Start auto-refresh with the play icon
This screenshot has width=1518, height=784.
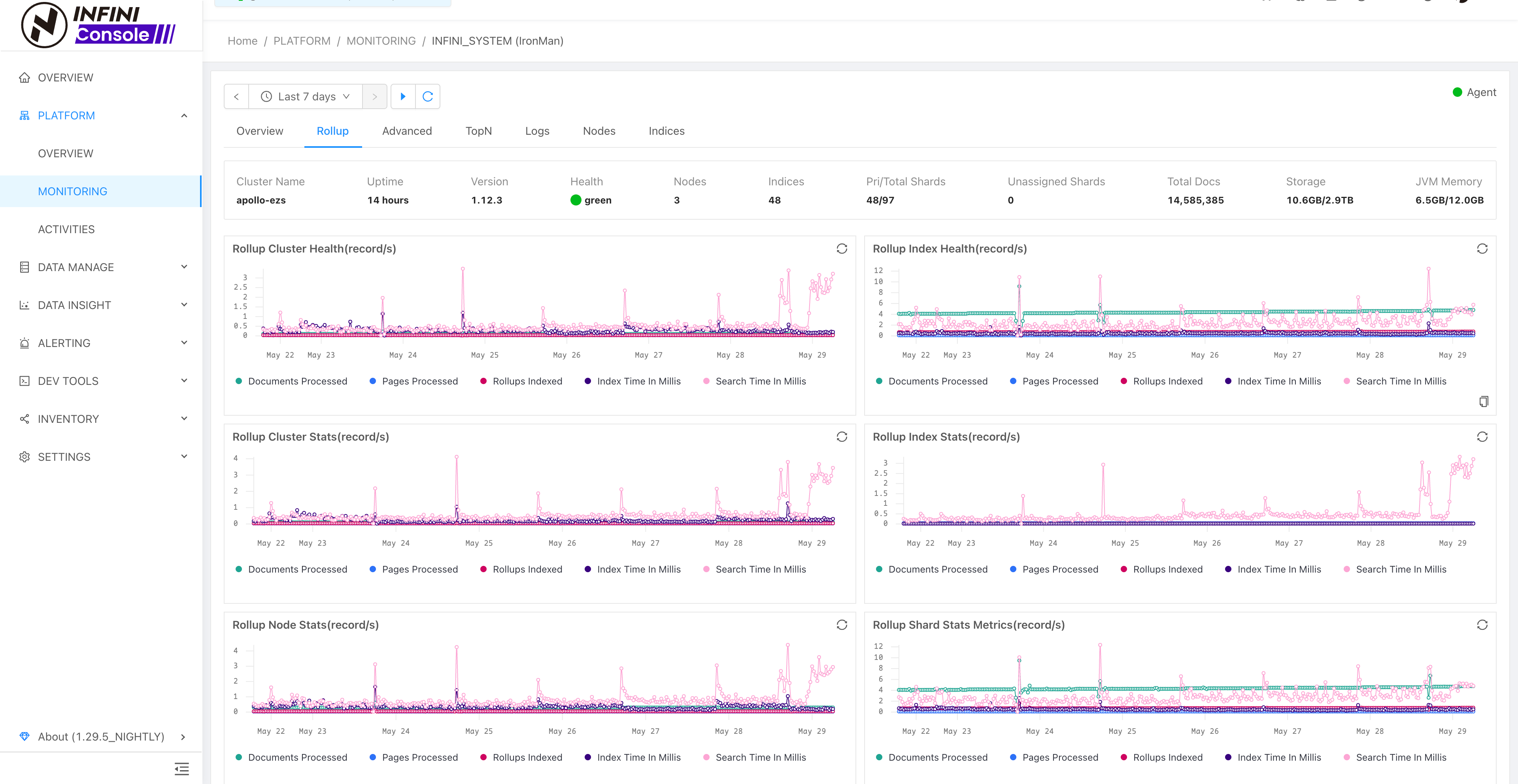point(403,96)
